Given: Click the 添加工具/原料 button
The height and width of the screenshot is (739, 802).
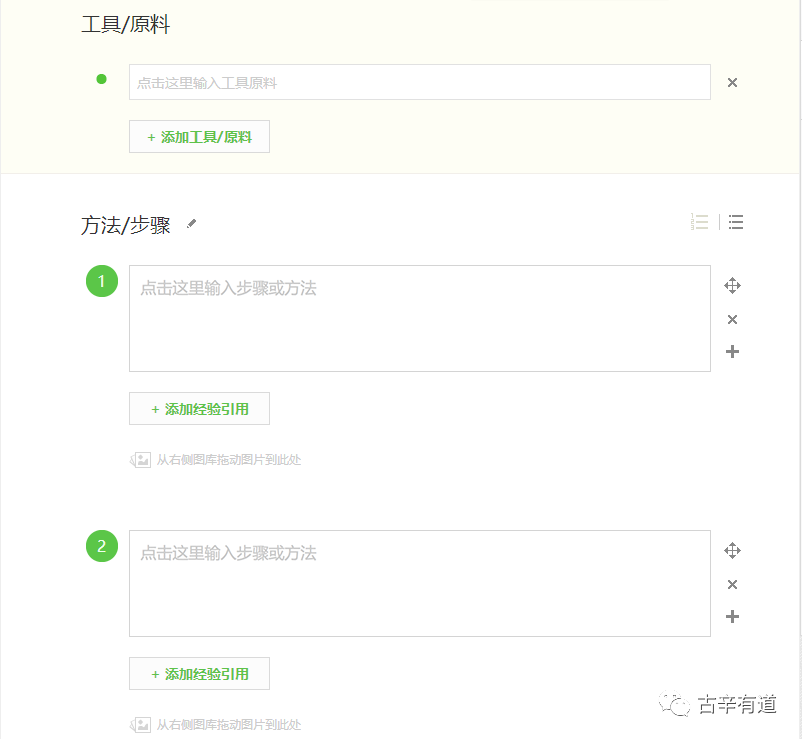Looking at the screenshot, I should pos(199,137).
